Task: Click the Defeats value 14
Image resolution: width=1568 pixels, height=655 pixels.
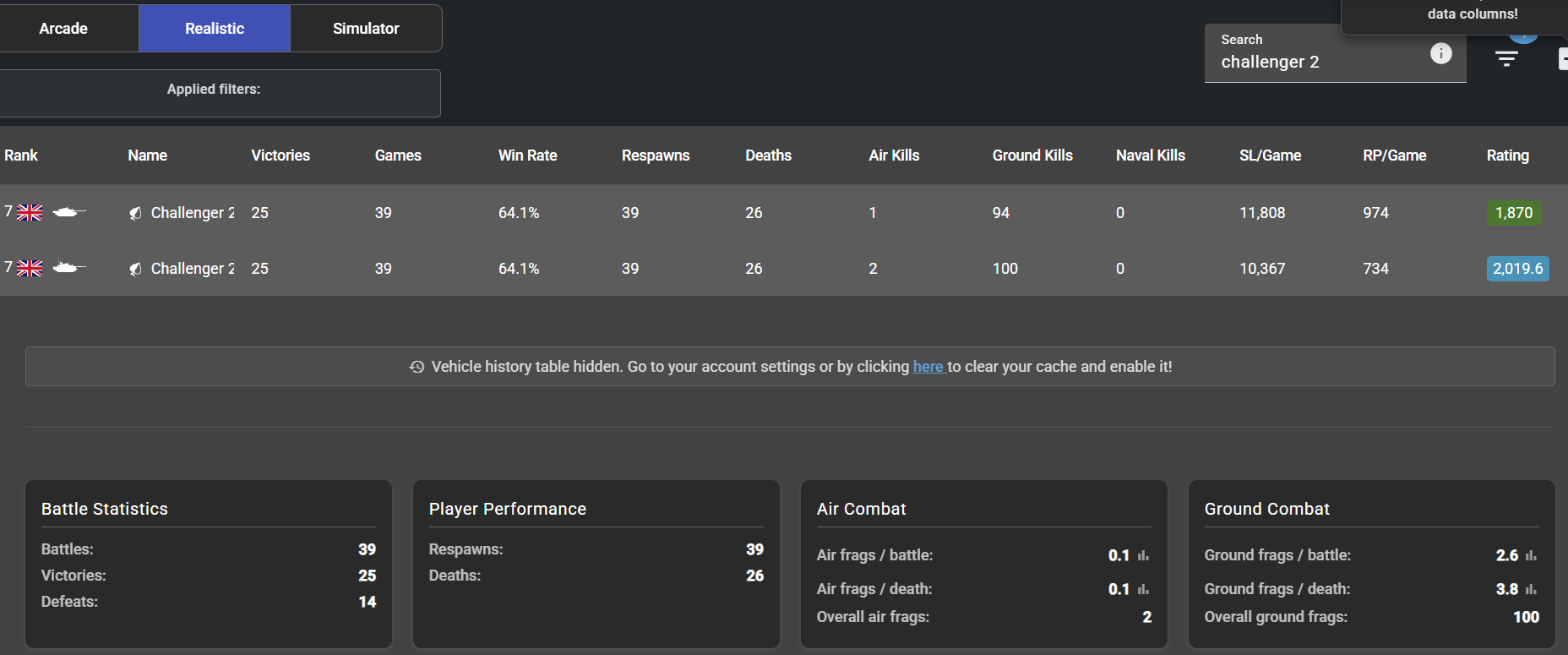Action: pos(367,602)
